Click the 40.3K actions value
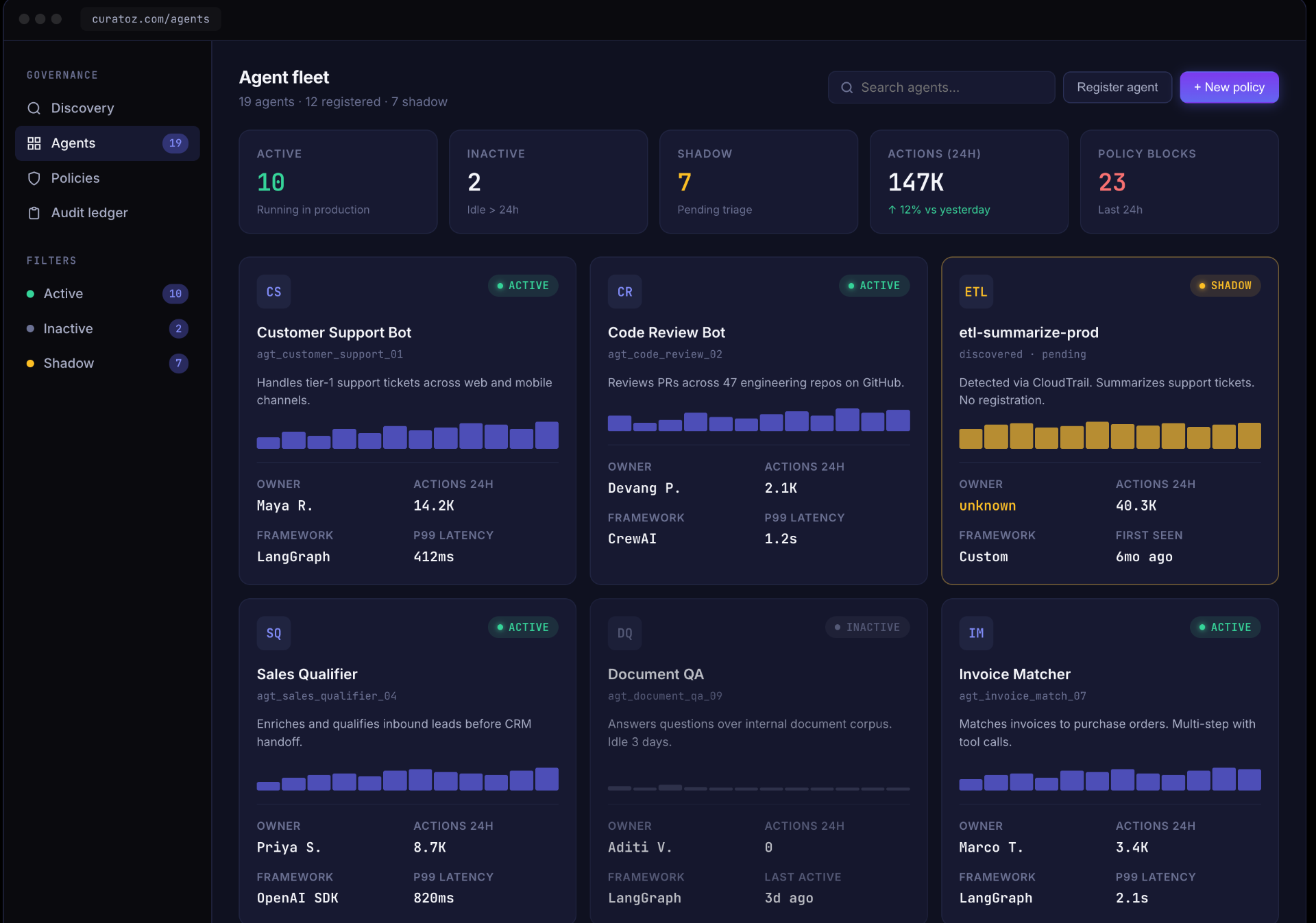1316x923 pixels. tap(1136, 506)
